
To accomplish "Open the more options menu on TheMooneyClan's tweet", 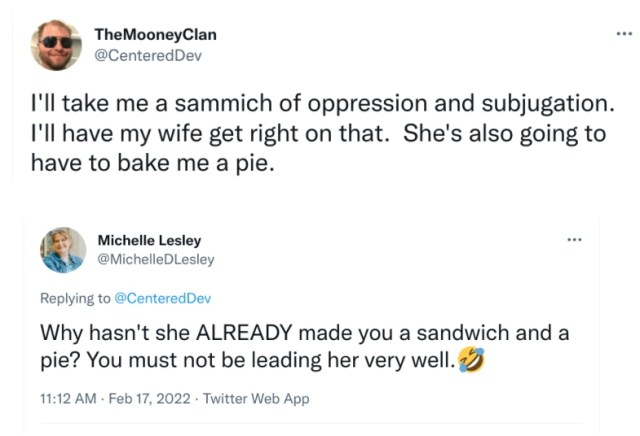I will point(623,34).
